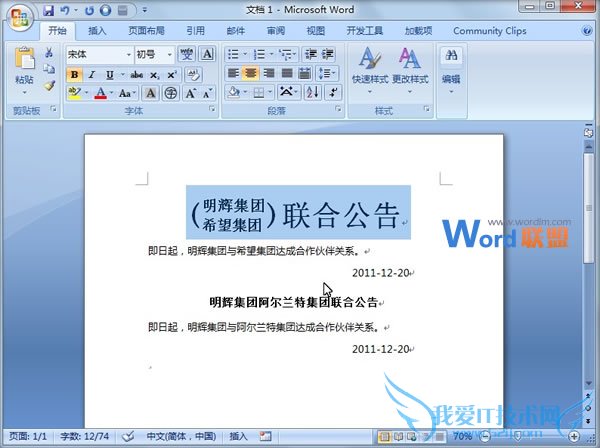Toggle 插入 overtype mode in status bar
This screenshot has width=600, height=448.
pyautogui.click(x=238, y=436)
